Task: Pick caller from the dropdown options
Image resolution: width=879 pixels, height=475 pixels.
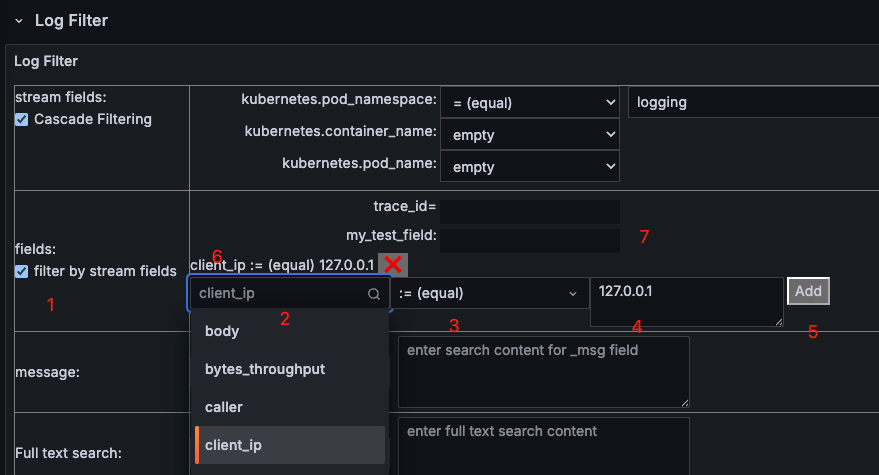Action: pos(224,407)
